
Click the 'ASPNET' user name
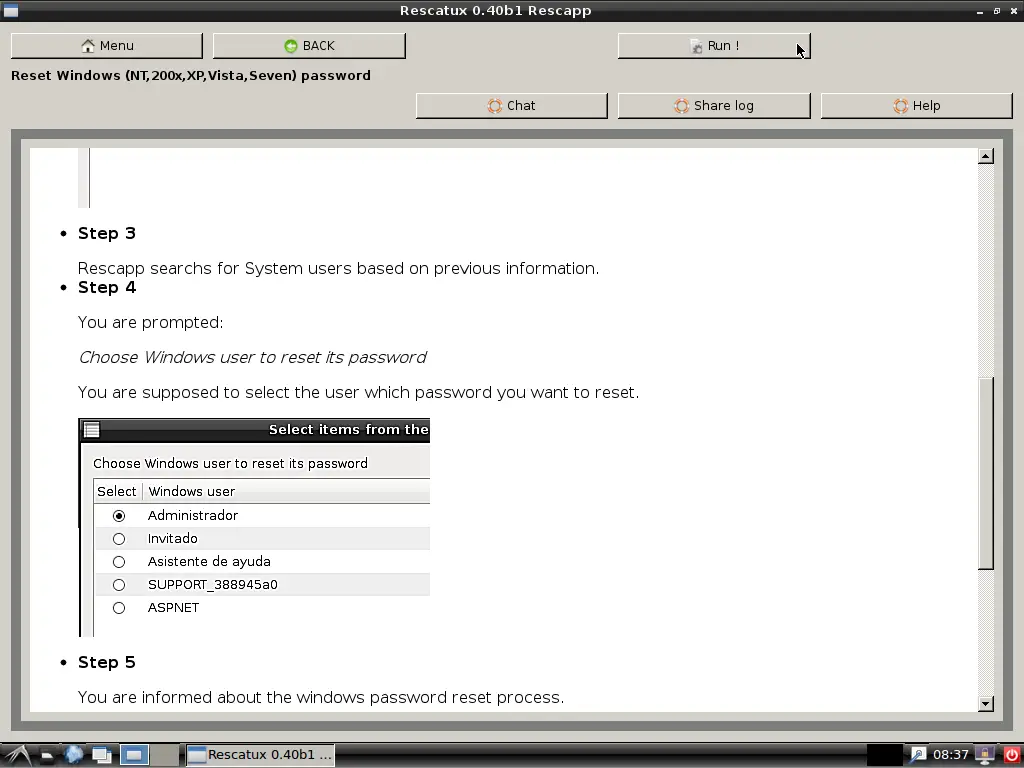173,607
